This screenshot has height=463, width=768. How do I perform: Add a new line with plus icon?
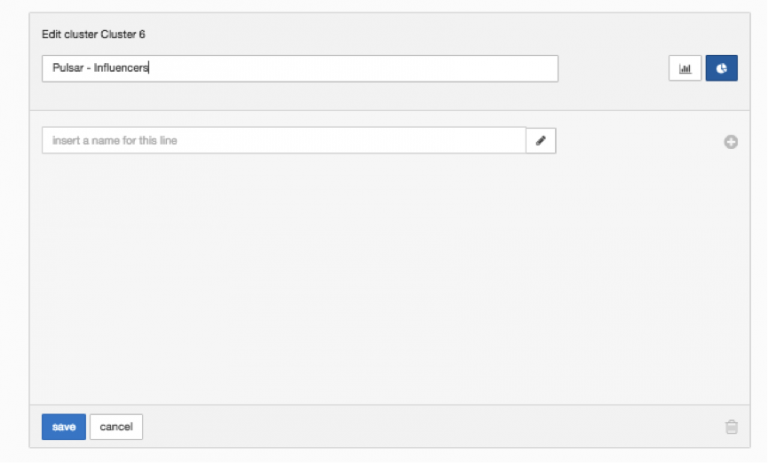point(731,142)
